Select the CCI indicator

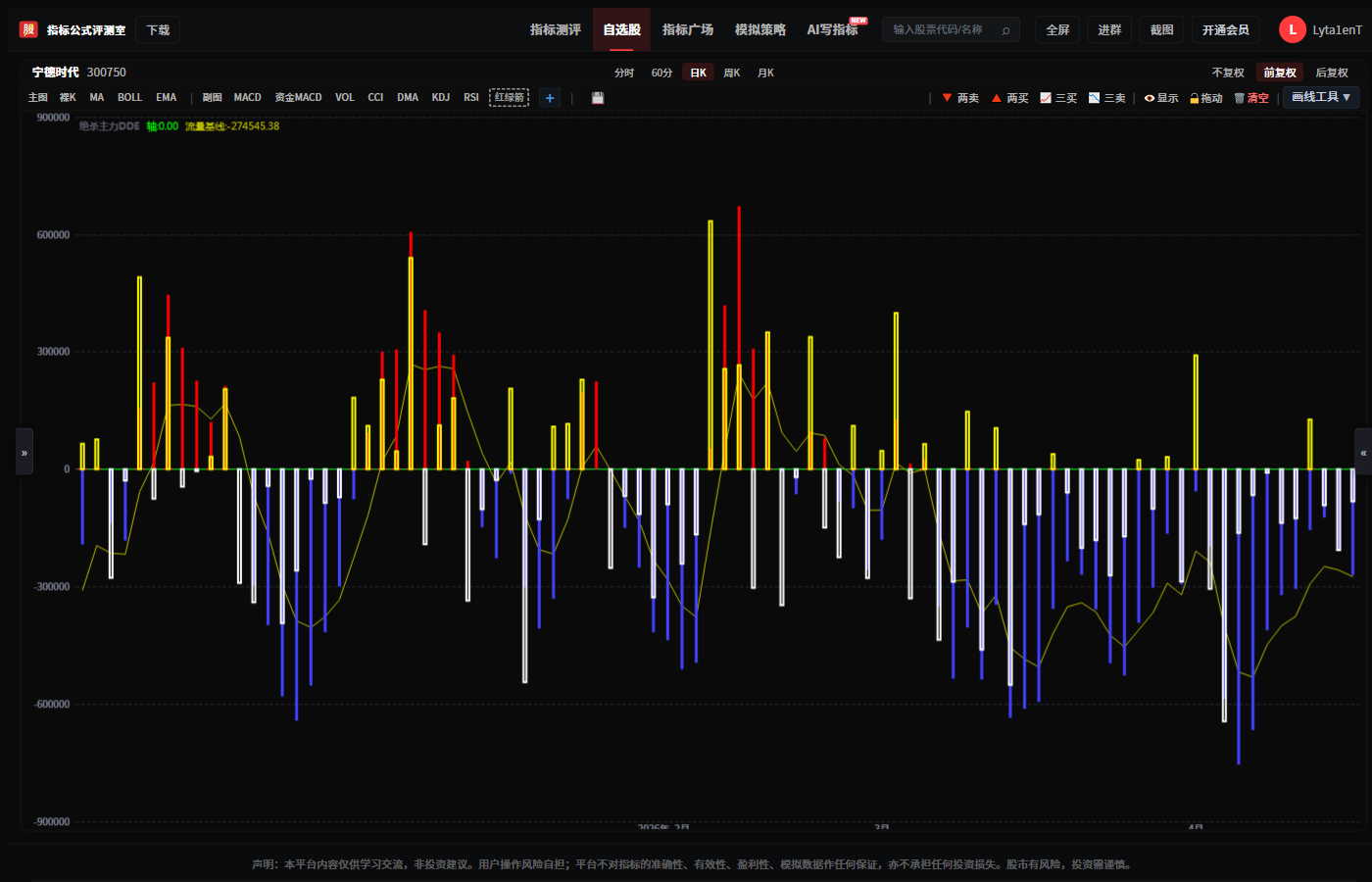375,98
